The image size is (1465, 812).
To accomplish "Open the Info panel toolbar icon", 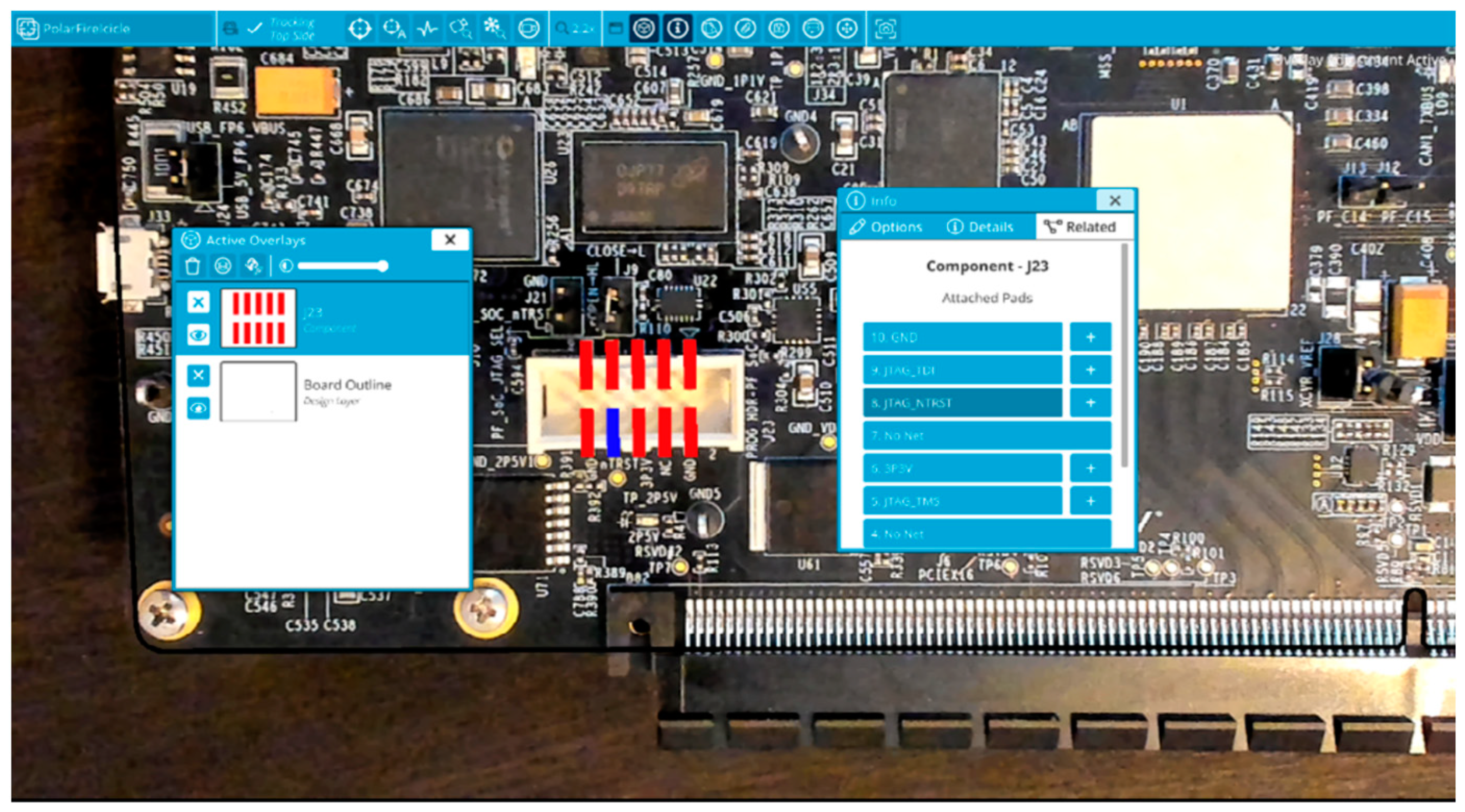I will [677, 28].
